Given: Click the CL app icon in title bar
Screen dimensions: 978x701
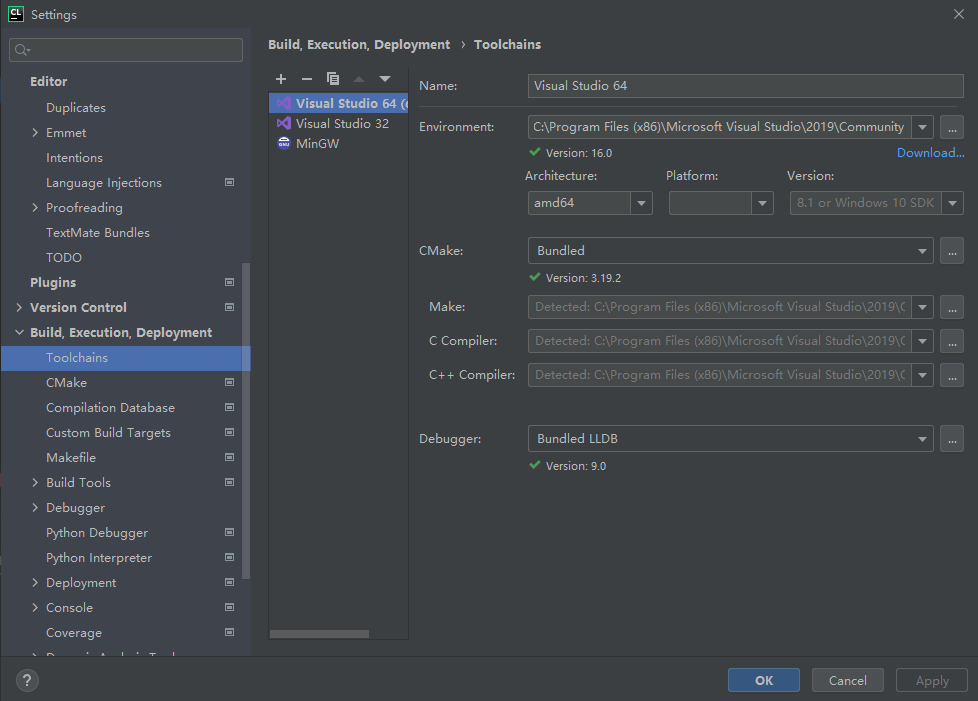Looking at the screenshot, I should click(16, 14).
